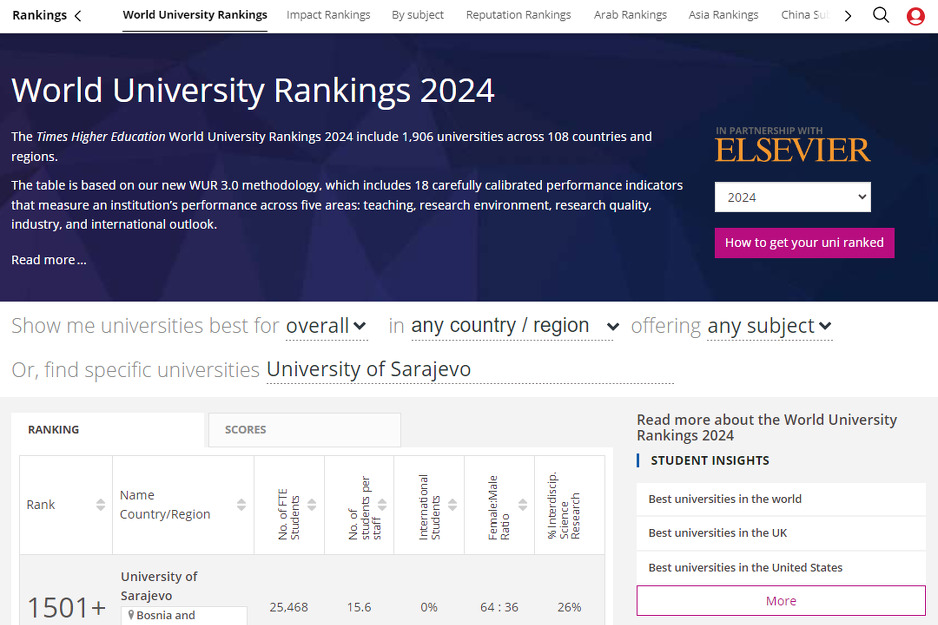Expand the any country / region dropdown
This screenshot has width=938, height=625.
[x=512, y=325]
